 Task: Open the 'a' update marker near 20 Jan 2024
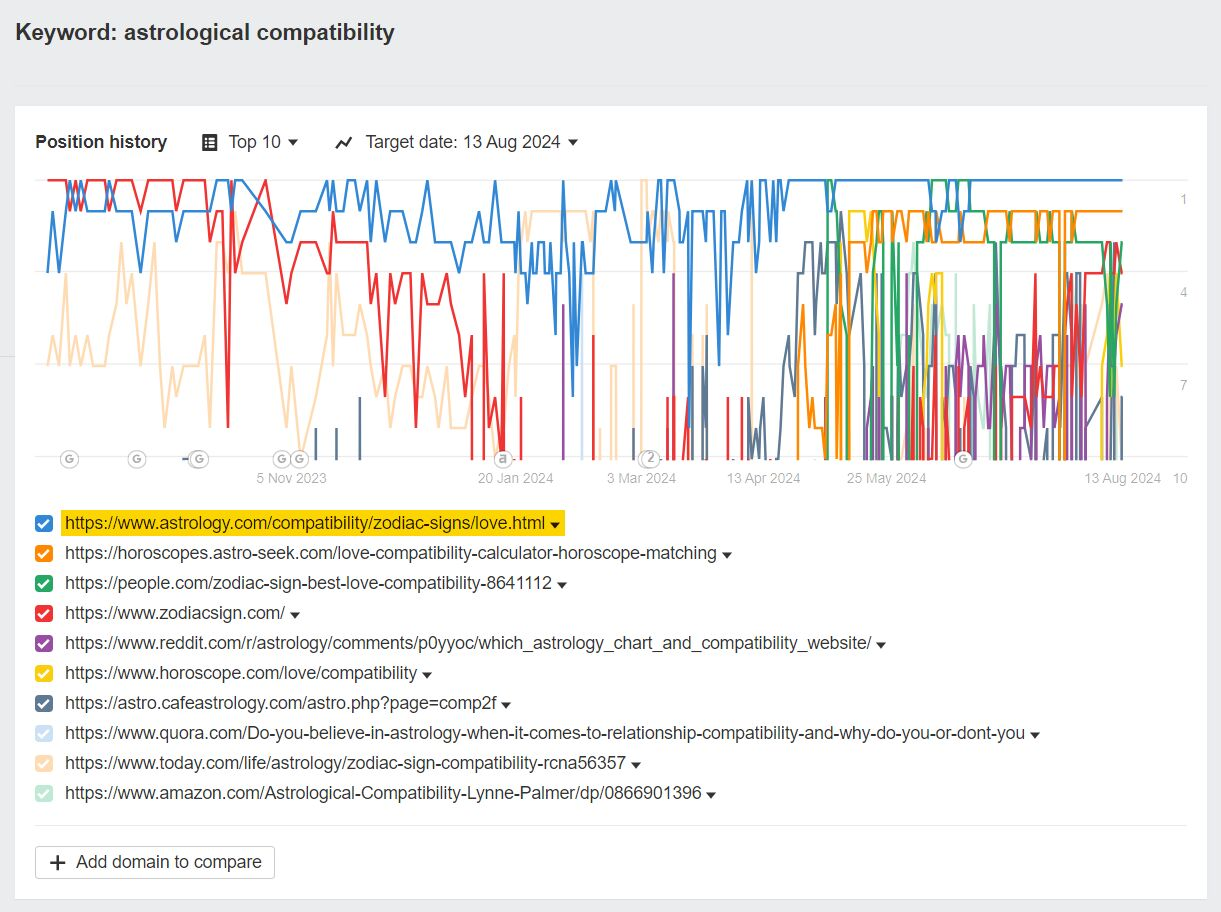click(502, 458)
